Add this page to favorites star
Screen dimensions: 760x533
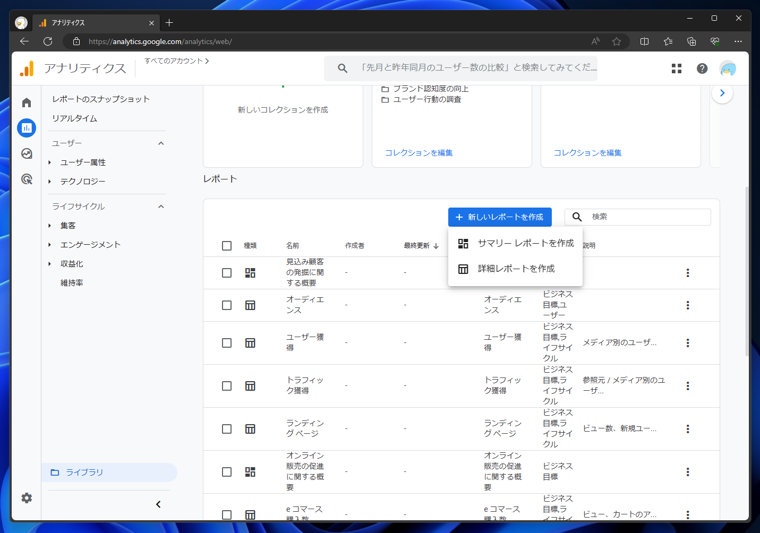(x=617, y=42)
